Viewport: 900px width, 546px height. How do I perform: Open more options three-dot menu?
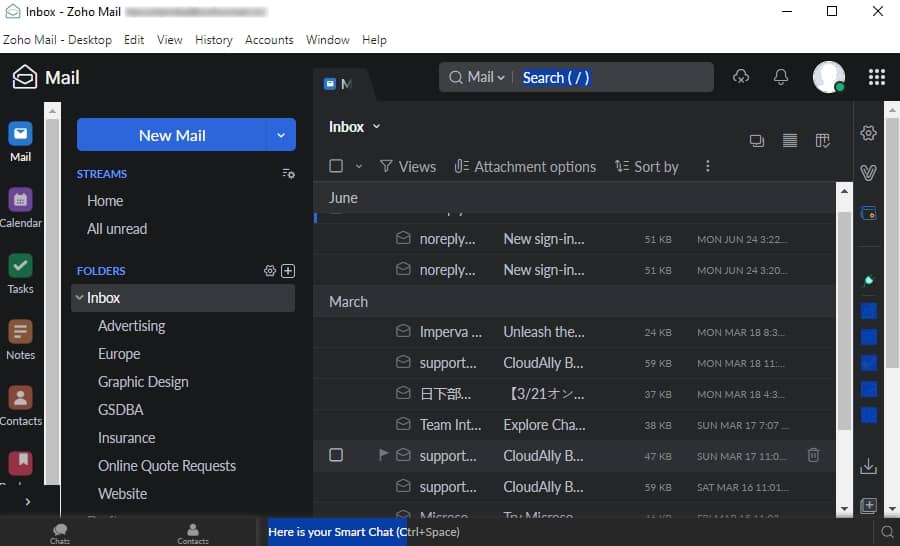708,166
